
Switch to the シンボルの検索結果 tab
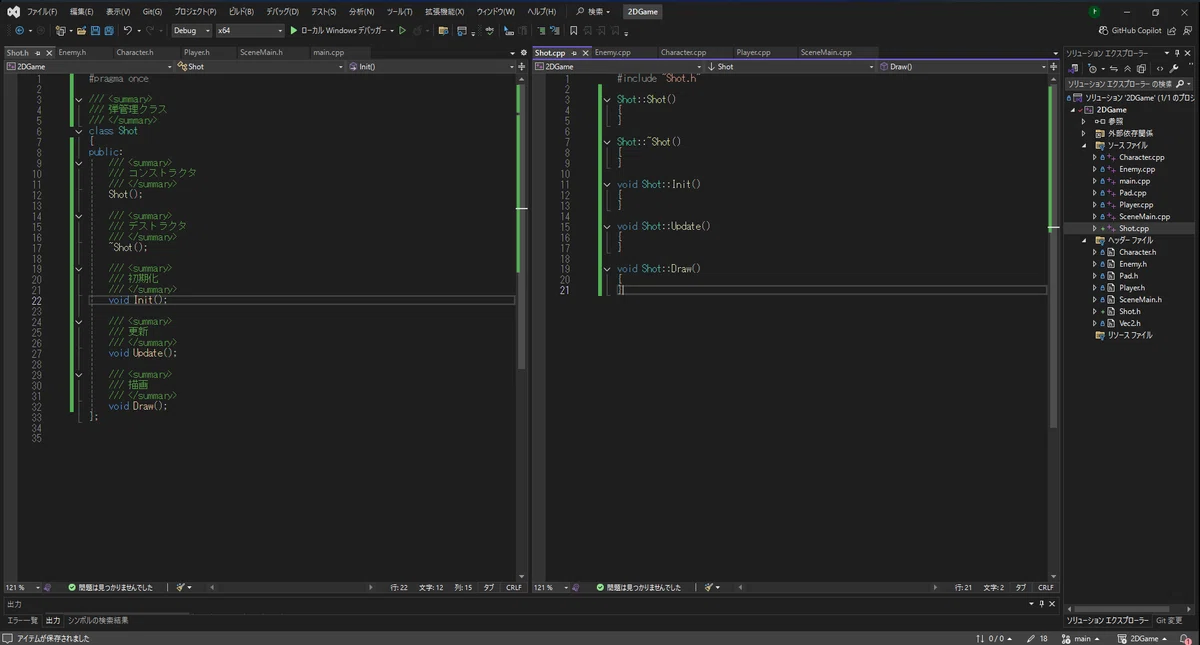coord(98,620)
